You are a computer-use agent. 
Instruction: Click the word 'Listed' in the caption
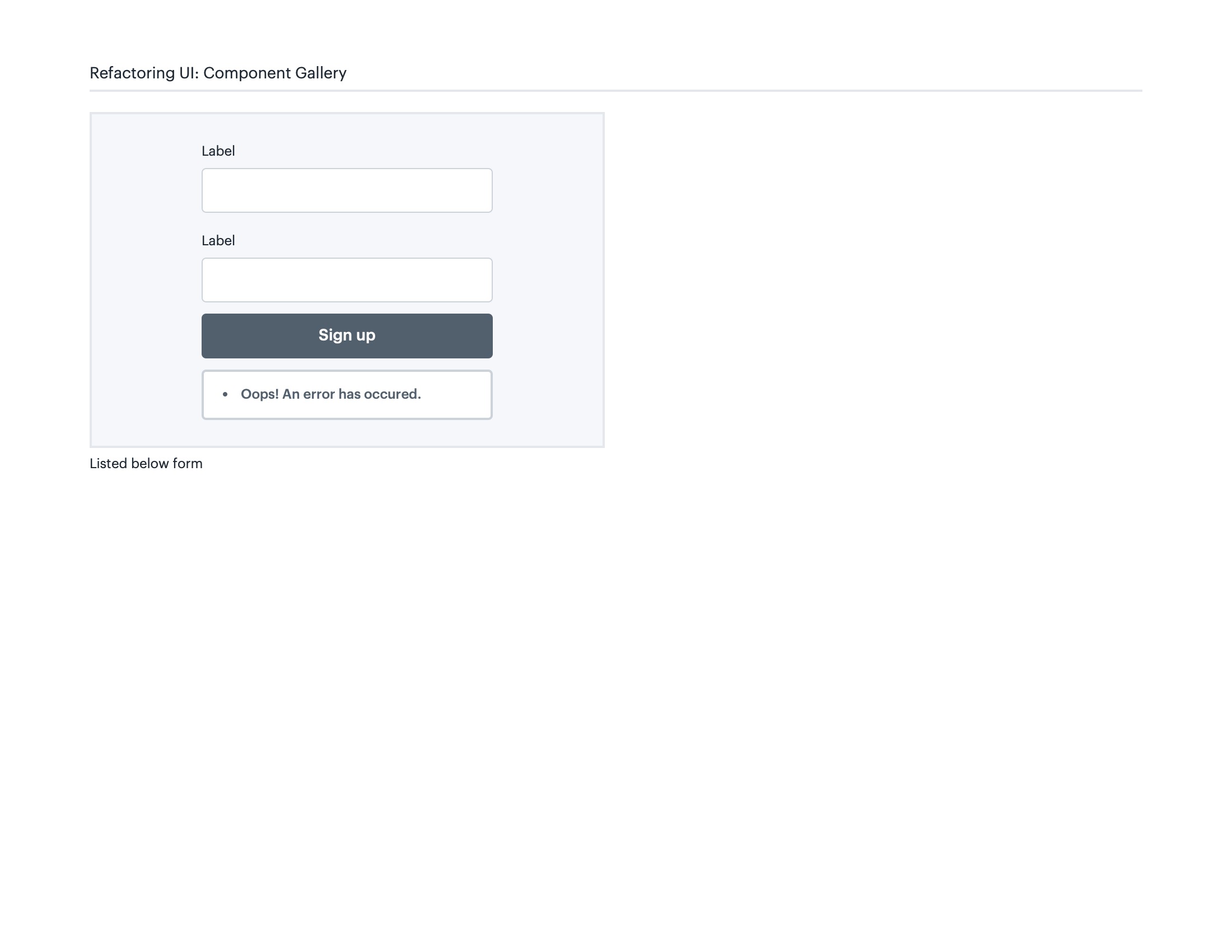pyautogui.click(x=108, y=464)
